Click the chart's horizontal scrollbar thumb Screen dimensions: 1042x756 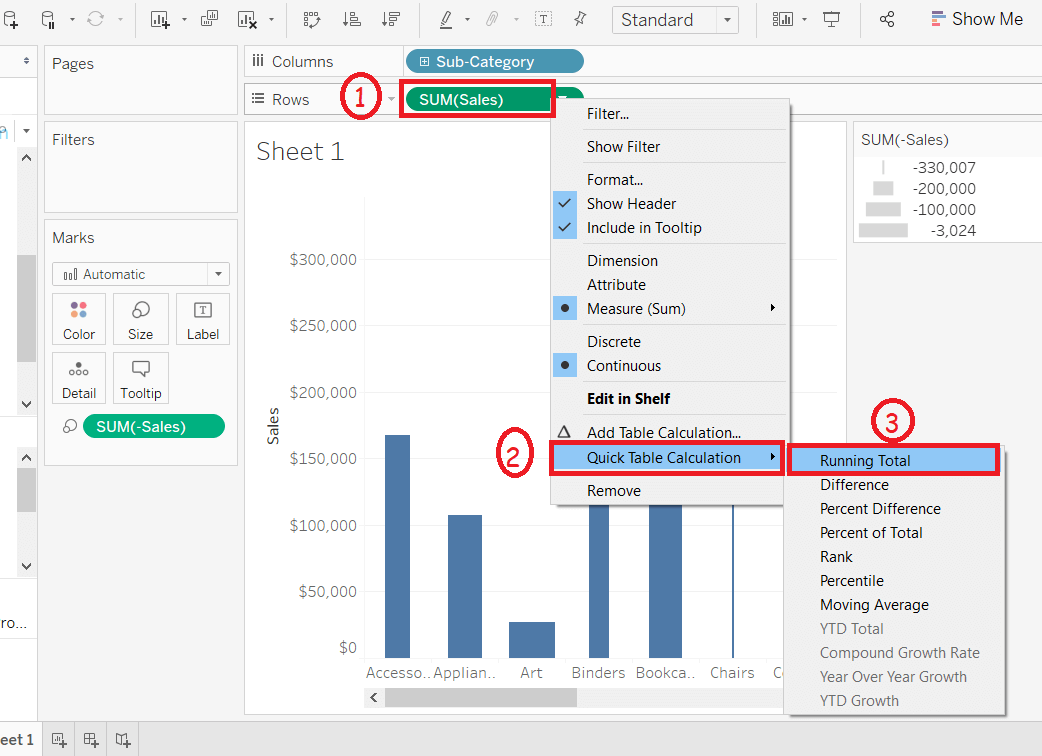pyautogui.click(x=480, y=698)
